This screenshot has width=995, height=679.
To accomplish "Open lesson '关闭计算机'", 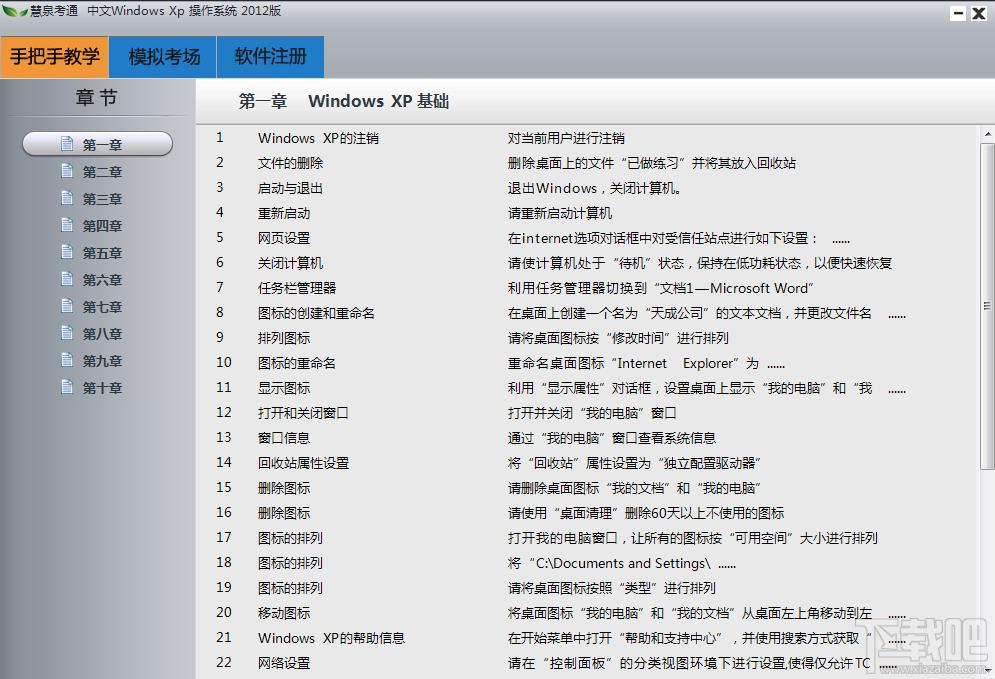I will [x=291, y=263].
